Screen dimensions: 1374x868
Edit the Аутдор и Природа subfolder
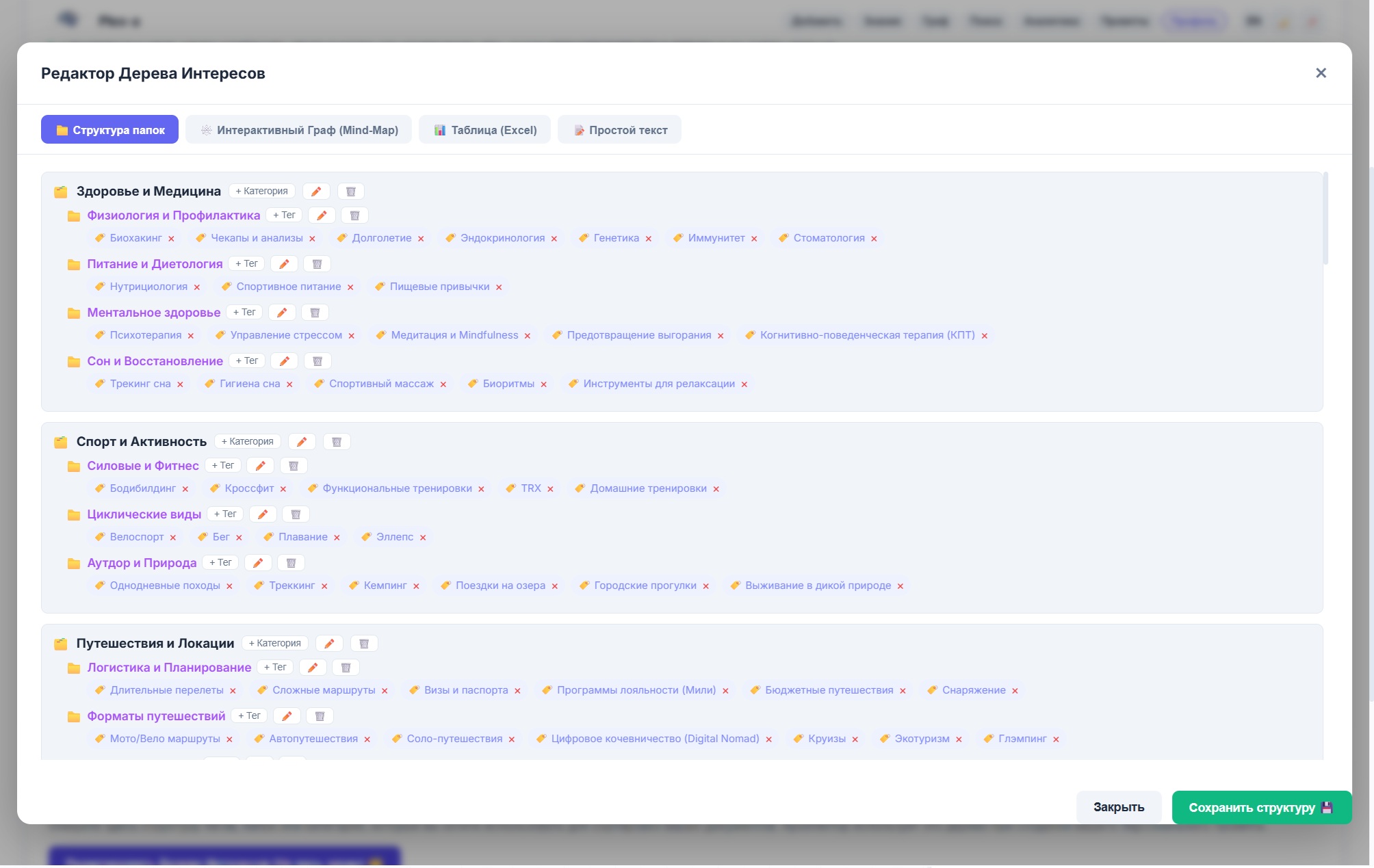[x=258, y=563]
